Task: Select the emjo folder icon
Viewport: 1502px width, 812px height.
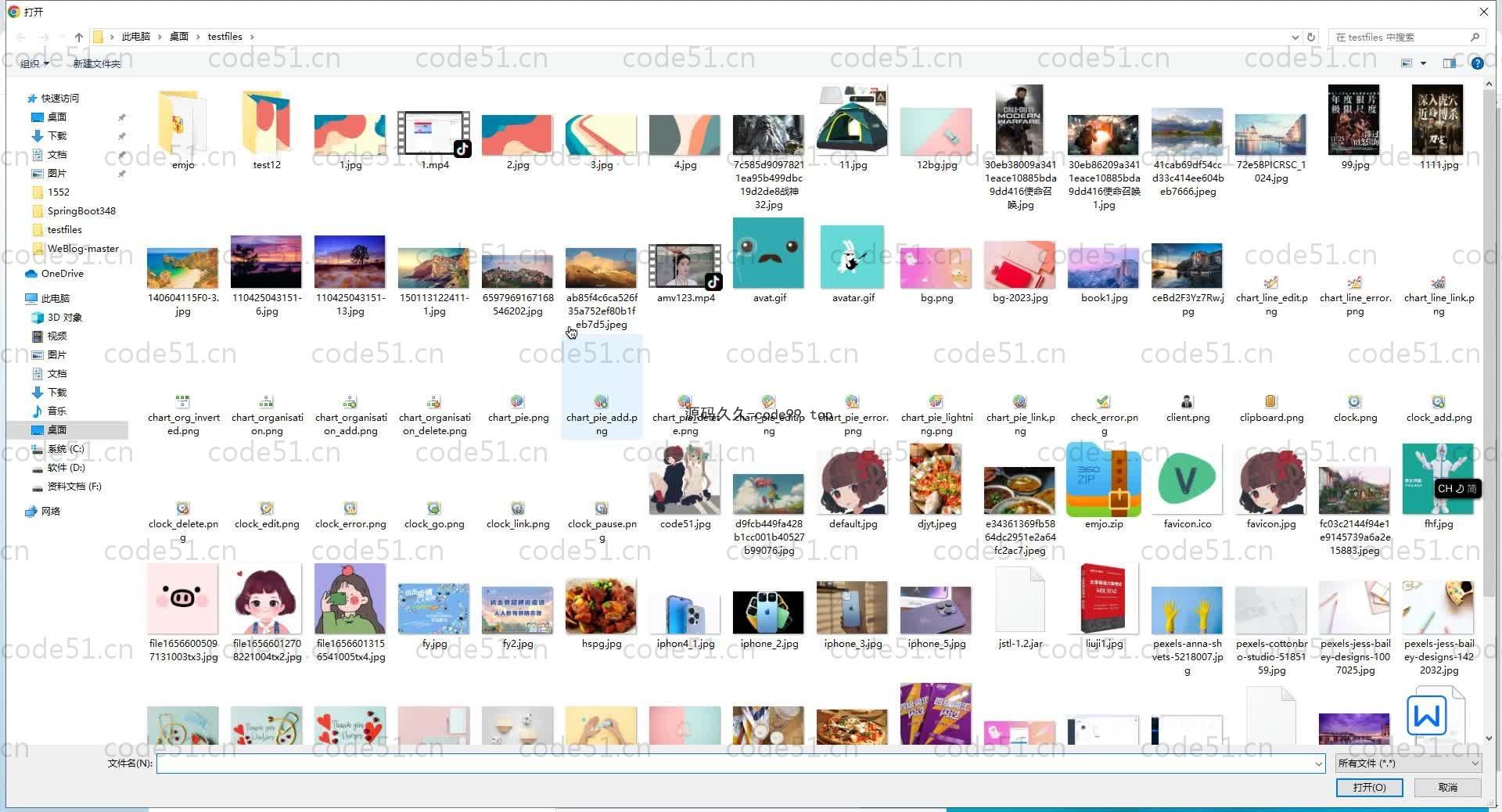Action: click(182, 124)
